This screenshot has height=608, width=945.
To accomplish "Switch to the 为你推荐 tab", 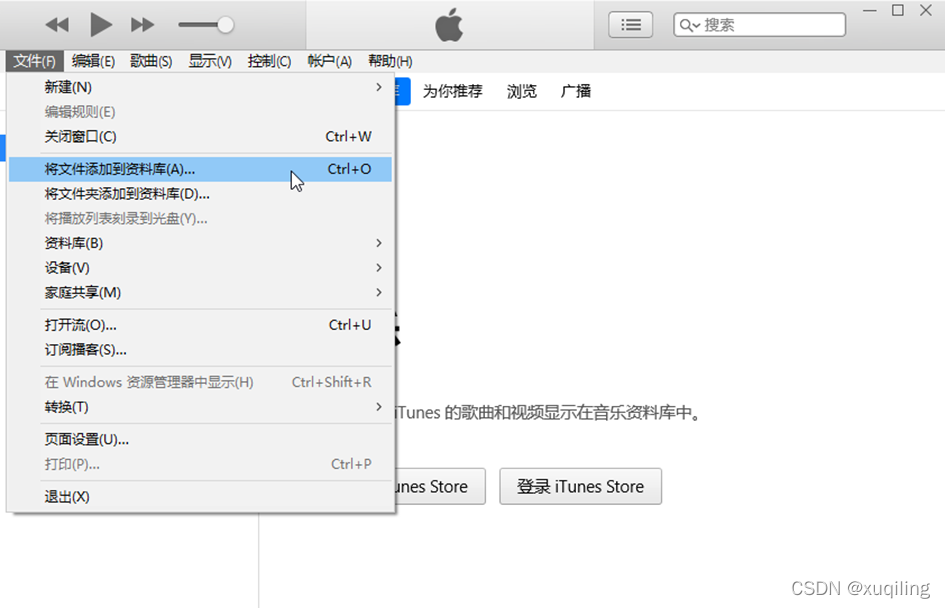I will point(453,92).
